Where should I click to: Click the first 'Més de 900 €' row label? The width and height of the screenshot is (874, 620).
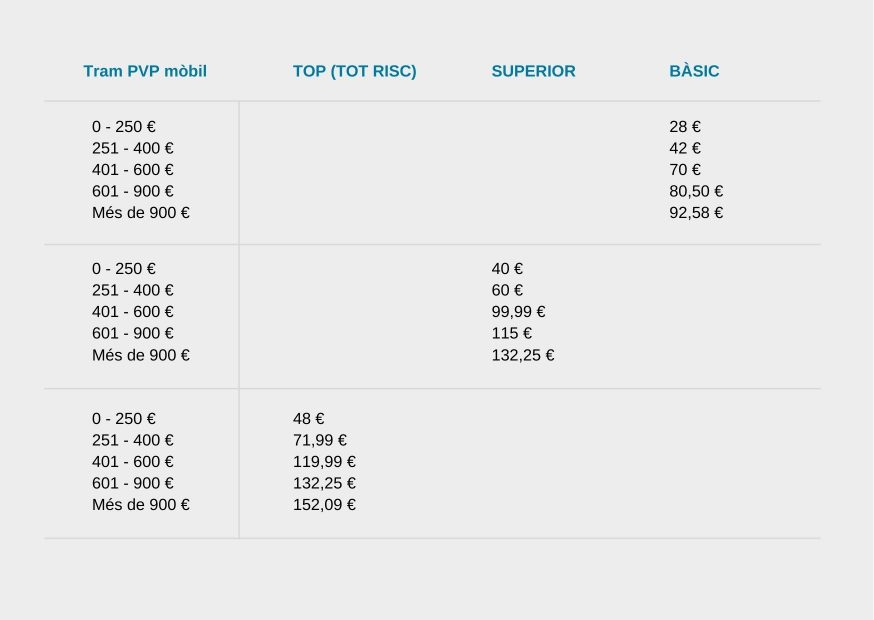pos(140,213)
